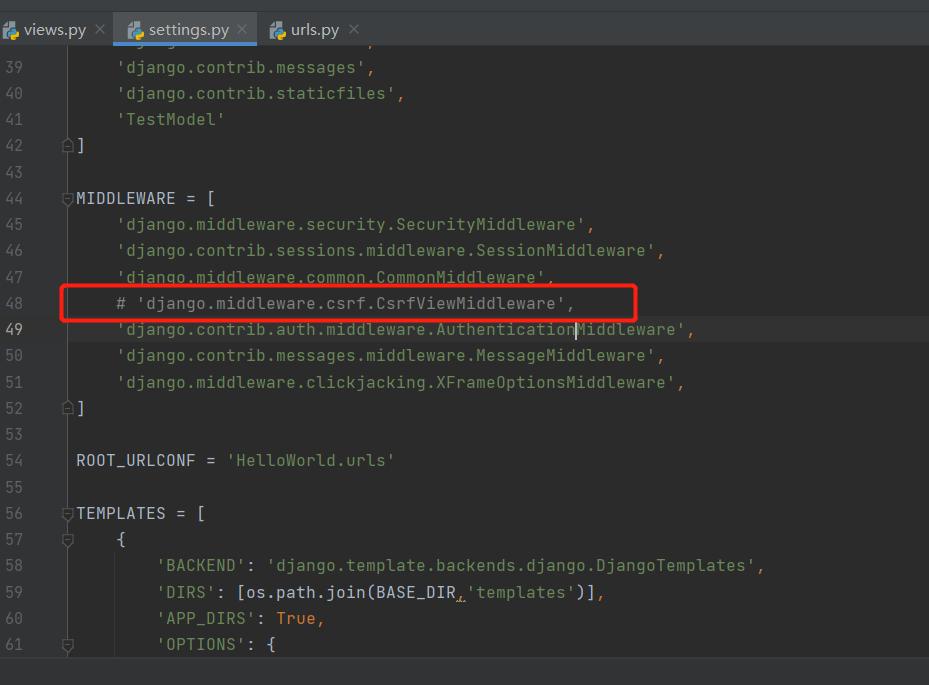This screenshot has height=685, width=929.
Task: Collapse the MIDDLEWARE list fold marker
Action: [x=68, y=199]
